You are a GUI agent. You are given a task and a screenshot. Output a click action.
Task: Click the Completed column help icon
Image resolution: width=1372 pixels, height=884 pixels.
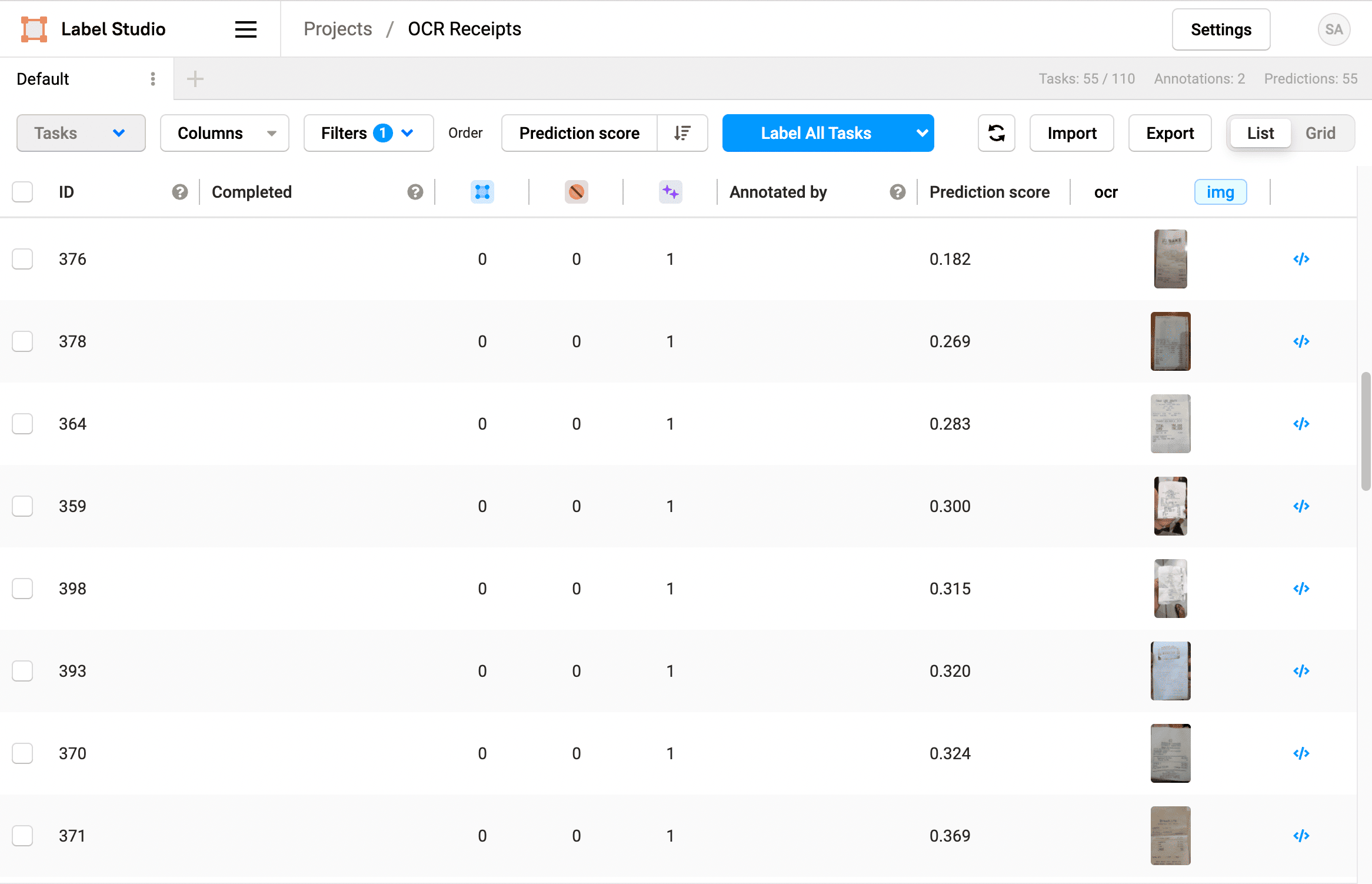coord(415,192)
